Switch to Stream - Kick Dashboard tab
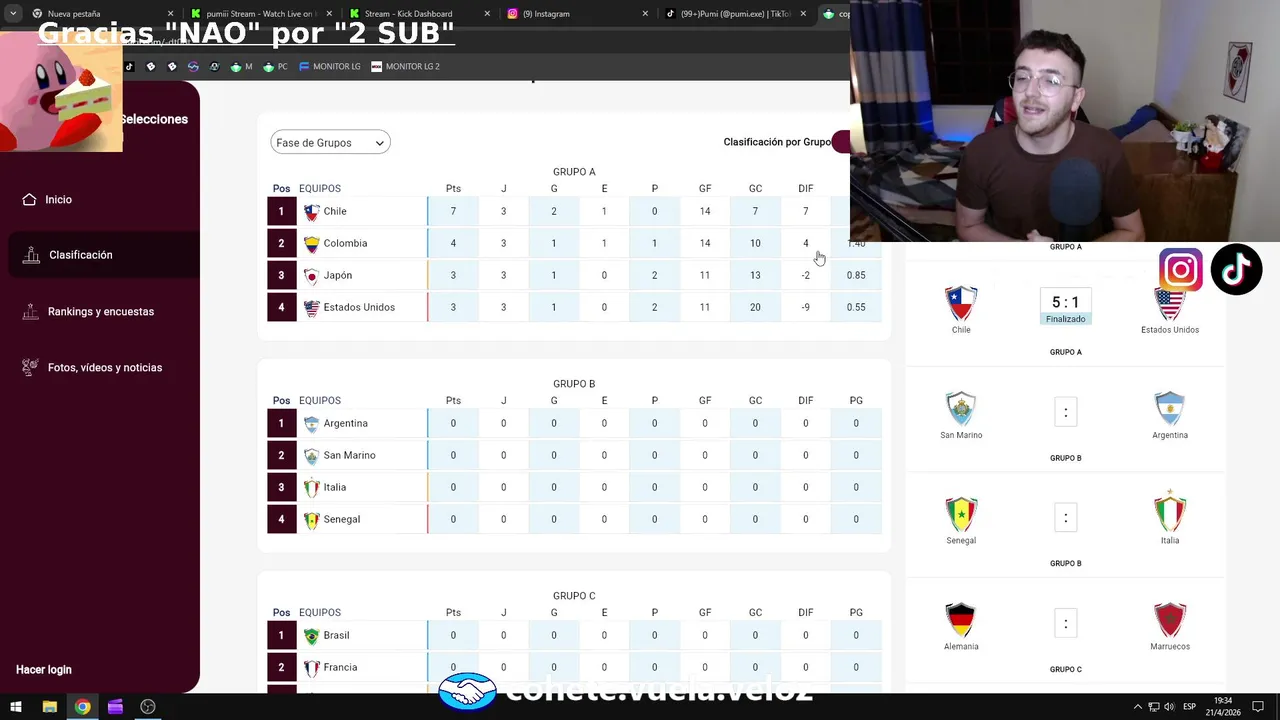This screenshot has width=1280, height=720. point(420,14)
